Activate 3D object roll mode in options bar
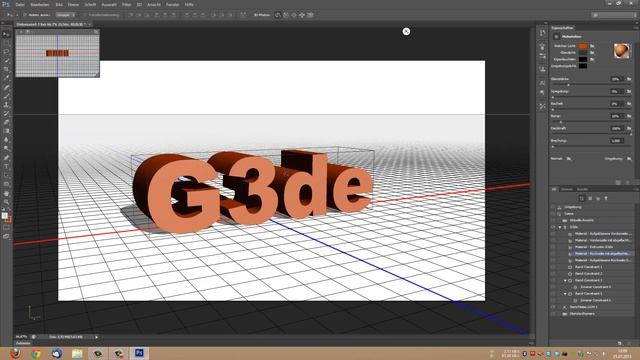Viewport: 640px width, 360px height. click(x=286, y=15)
